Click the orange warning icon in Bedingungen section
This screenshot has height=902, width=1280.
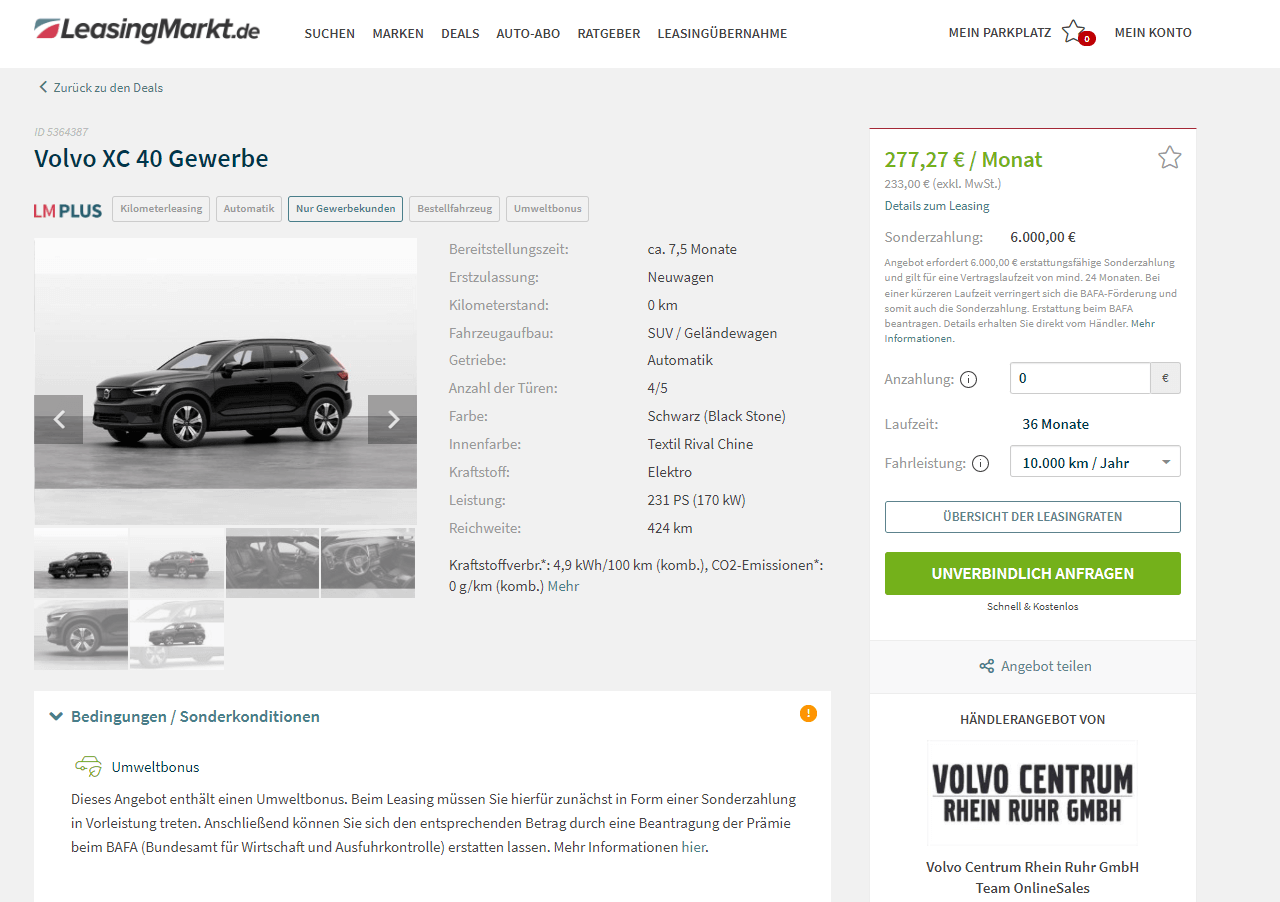[x=808, y=713]
